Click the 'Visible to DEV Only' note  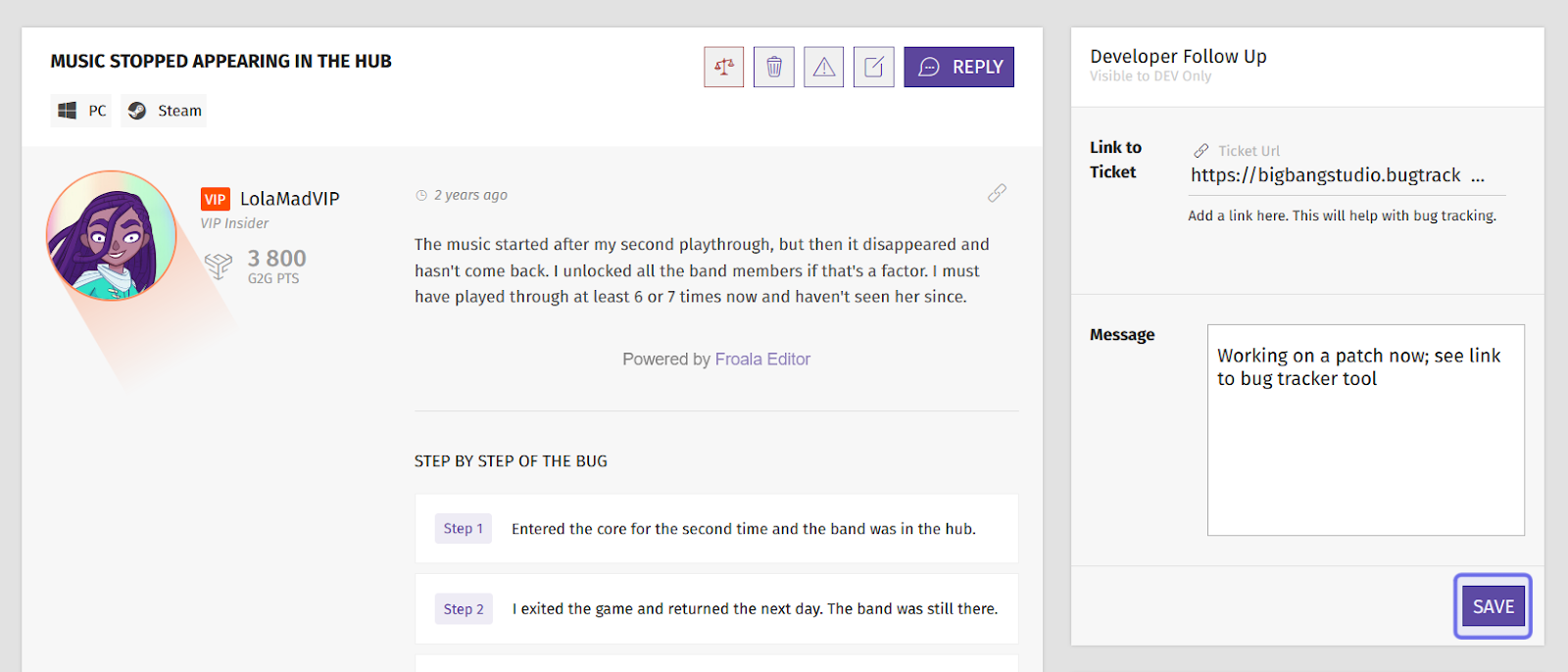pyautogui.click(x=1151, y=76)
